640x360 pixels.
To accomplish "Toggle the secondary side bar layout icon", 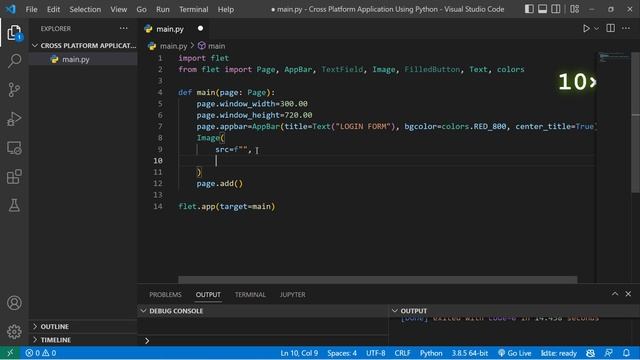I will click(x=556, y=9).
